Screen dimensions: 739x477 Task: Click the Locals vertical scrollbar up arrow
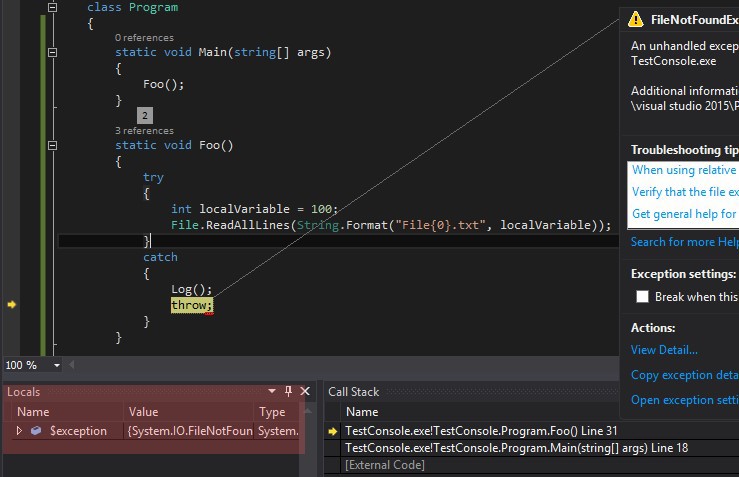click(308, 411)
